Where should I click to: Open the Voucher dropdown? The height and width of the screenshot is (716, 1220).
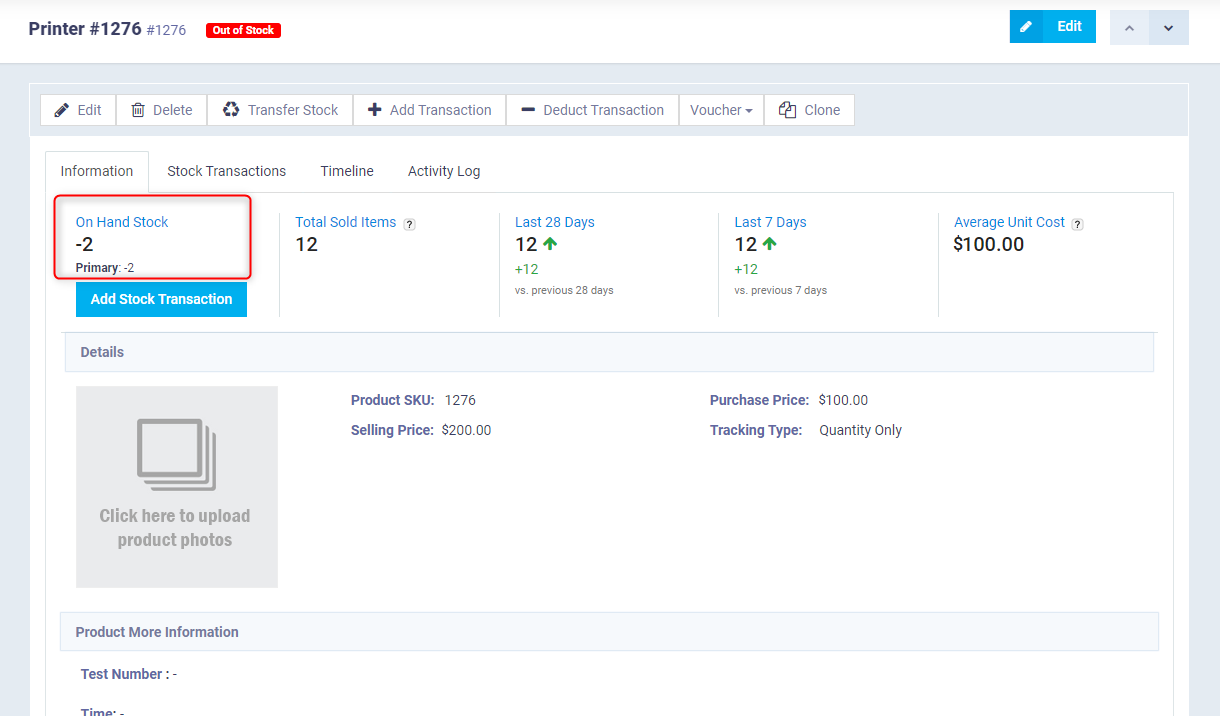pos(721,110)
